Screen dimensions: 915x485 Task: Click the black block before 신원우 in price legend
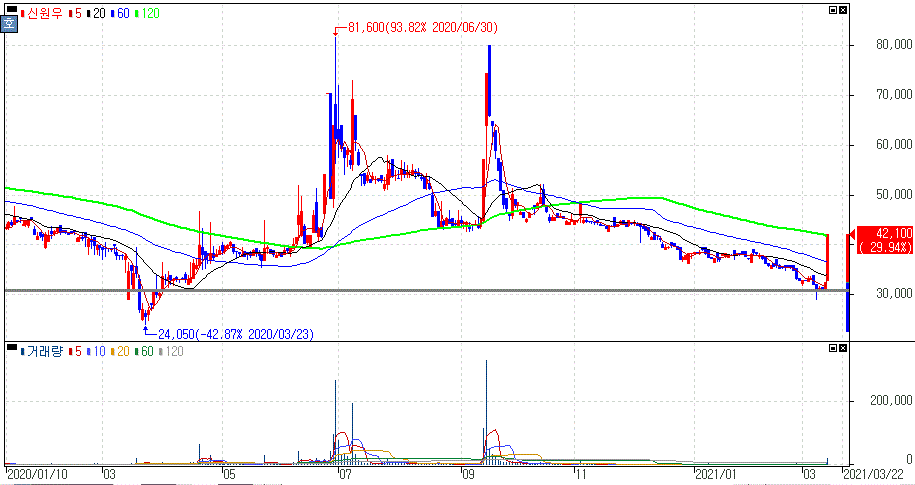click(x=12, y=10)
